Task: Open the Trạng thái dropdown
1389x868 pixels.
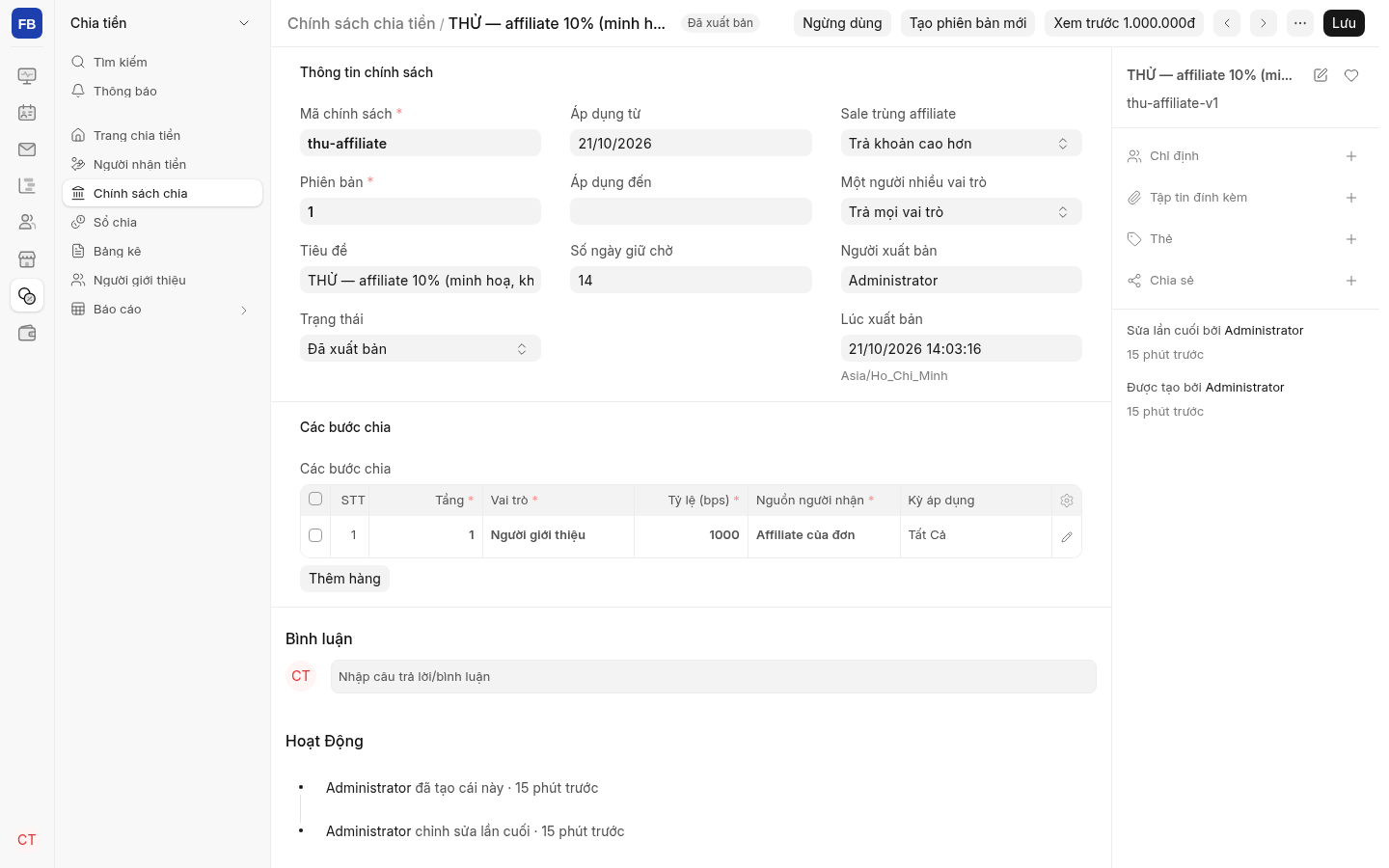Action: [x=421, y=349]
